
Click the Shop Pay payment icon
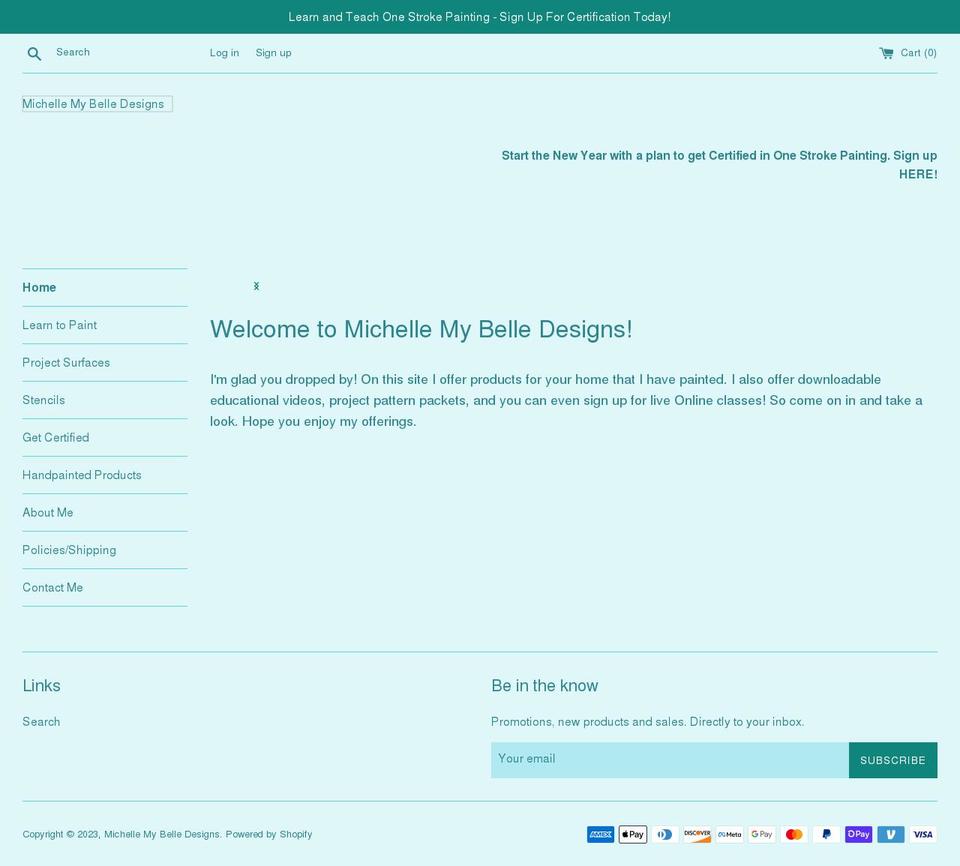[858, 834]
